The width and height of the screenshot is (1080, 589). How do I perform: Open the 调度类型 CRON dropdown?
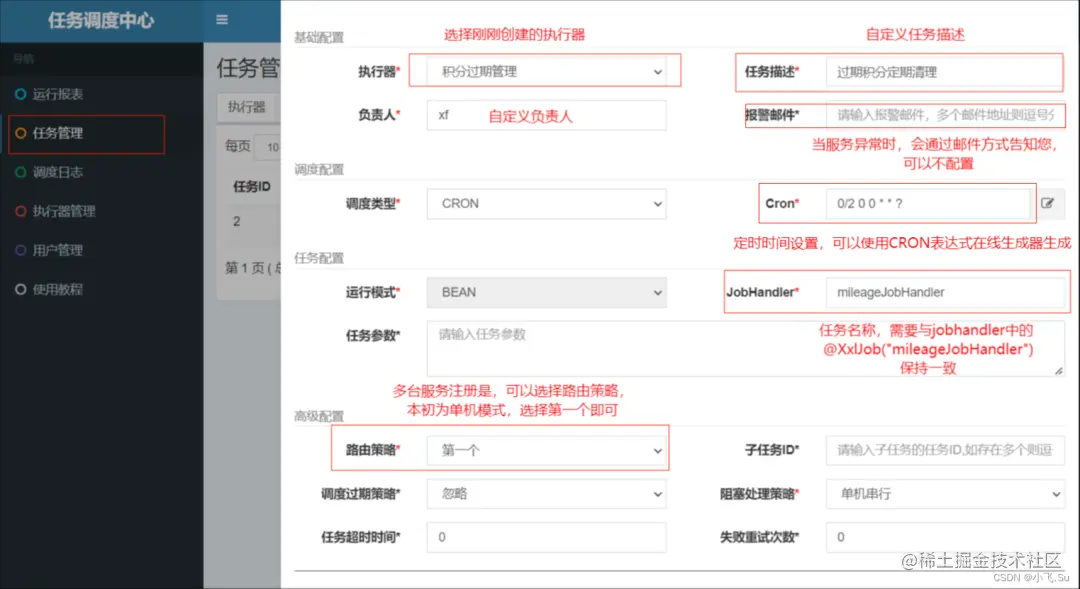click(545, 203)
